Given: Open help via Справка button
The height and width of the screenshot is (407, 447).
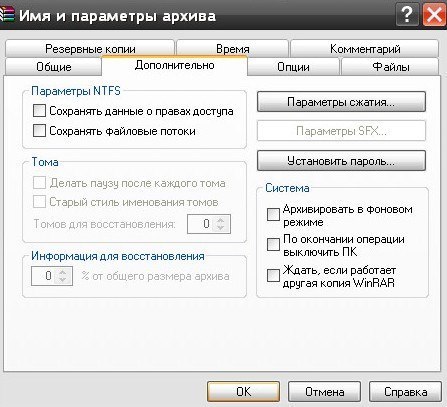Looking at the screenshot, I should (x=405, y=391).
